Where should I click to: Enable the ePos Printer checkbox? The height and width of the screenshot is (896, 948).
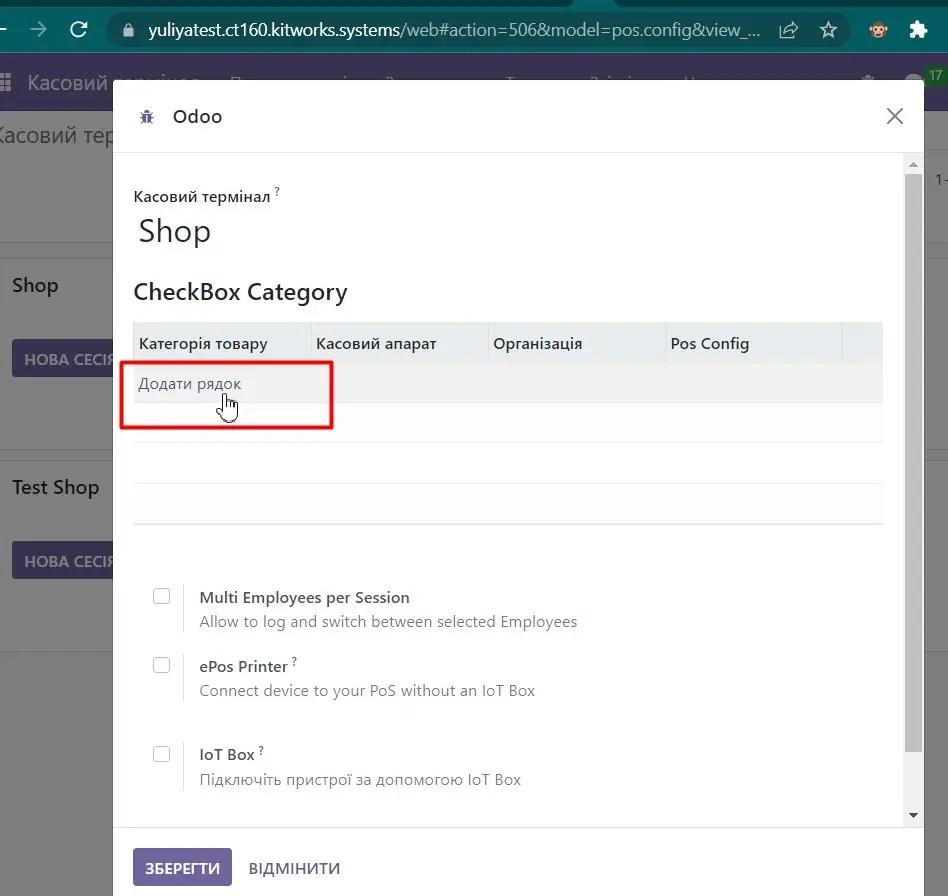click(162, 665)
